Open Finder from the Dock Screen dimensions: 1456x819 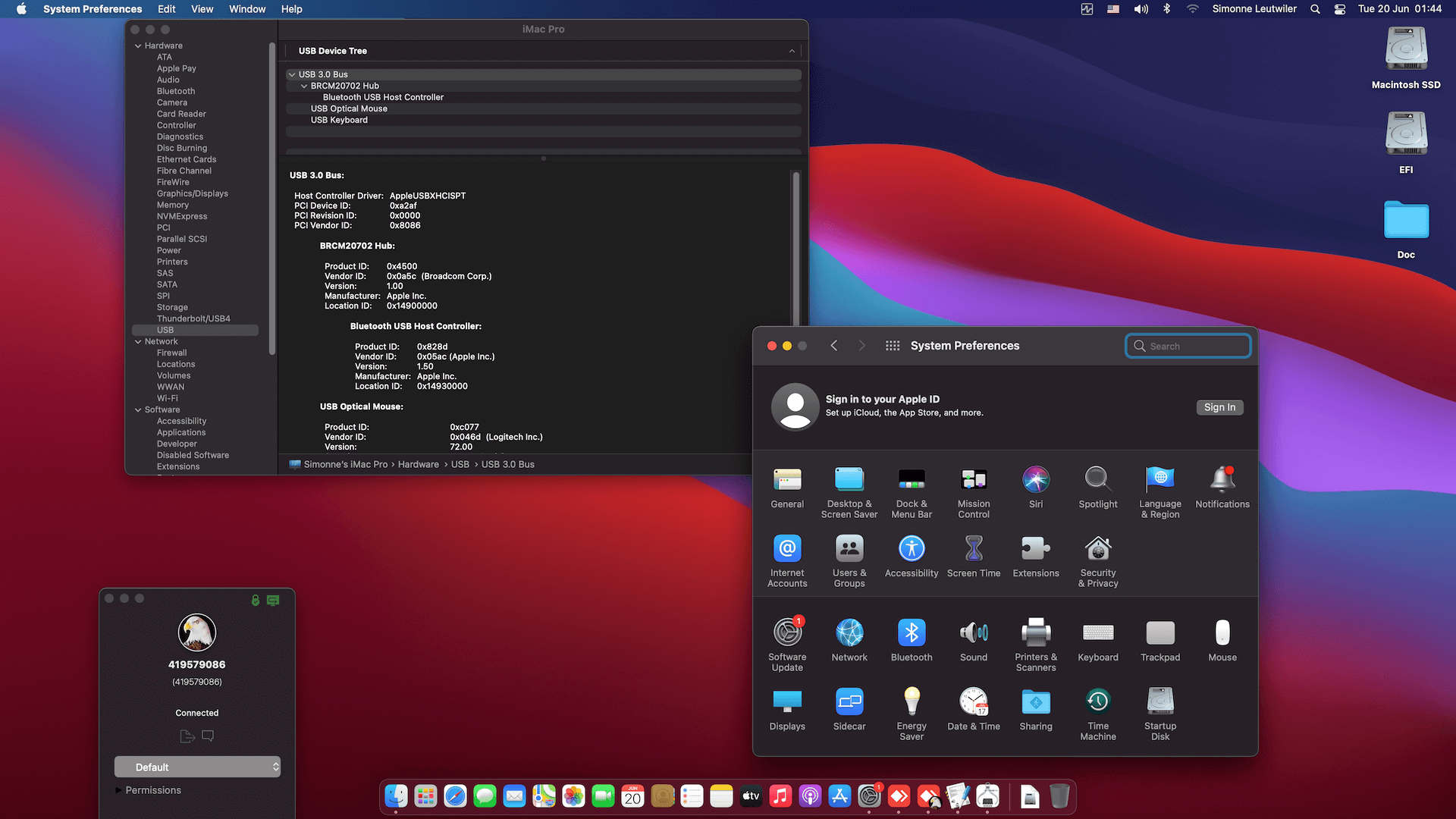click(396, 795)
